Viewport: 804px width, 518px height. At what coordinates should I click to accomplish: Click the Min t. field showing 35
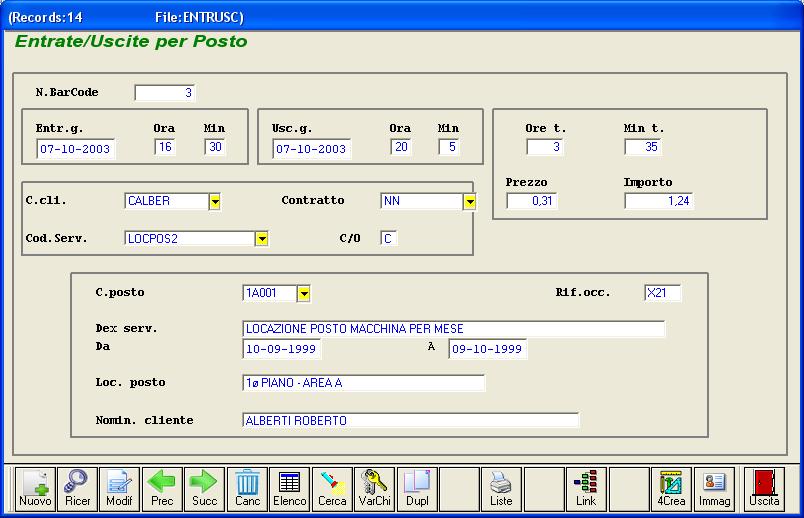pos(643,147)
